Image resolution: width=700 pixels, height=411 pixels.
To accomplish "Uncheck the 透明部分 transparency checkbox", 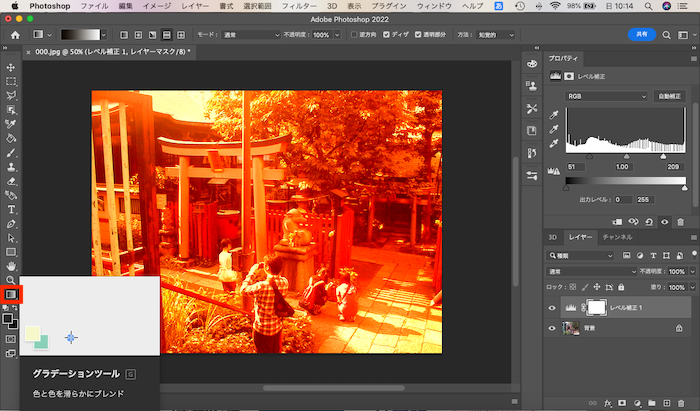I will (x=418, y=35).
